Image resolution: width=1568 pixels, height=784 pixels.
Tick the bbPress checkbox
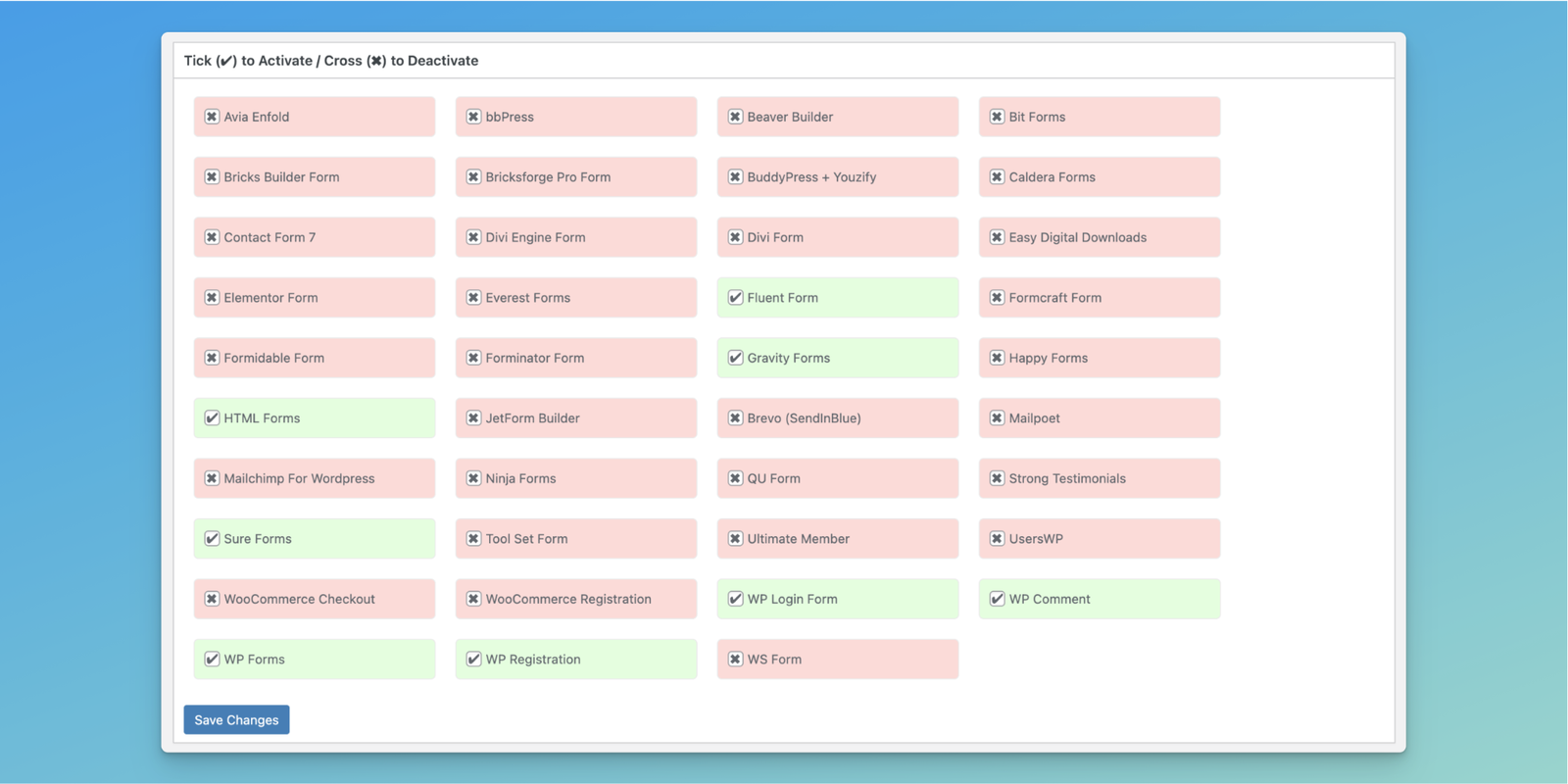tap(473, 117)
